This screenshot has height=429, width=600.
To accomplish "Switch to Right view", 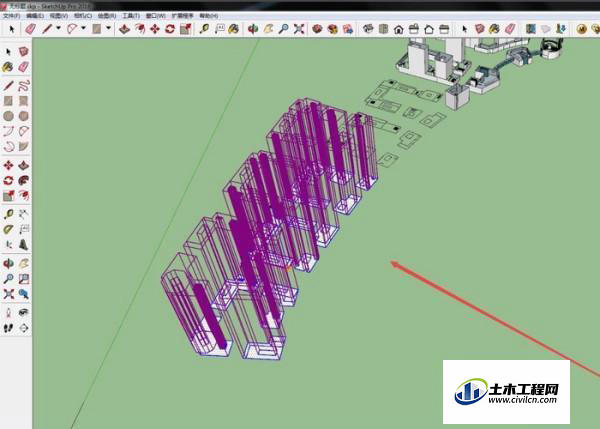I will [414, 29].
